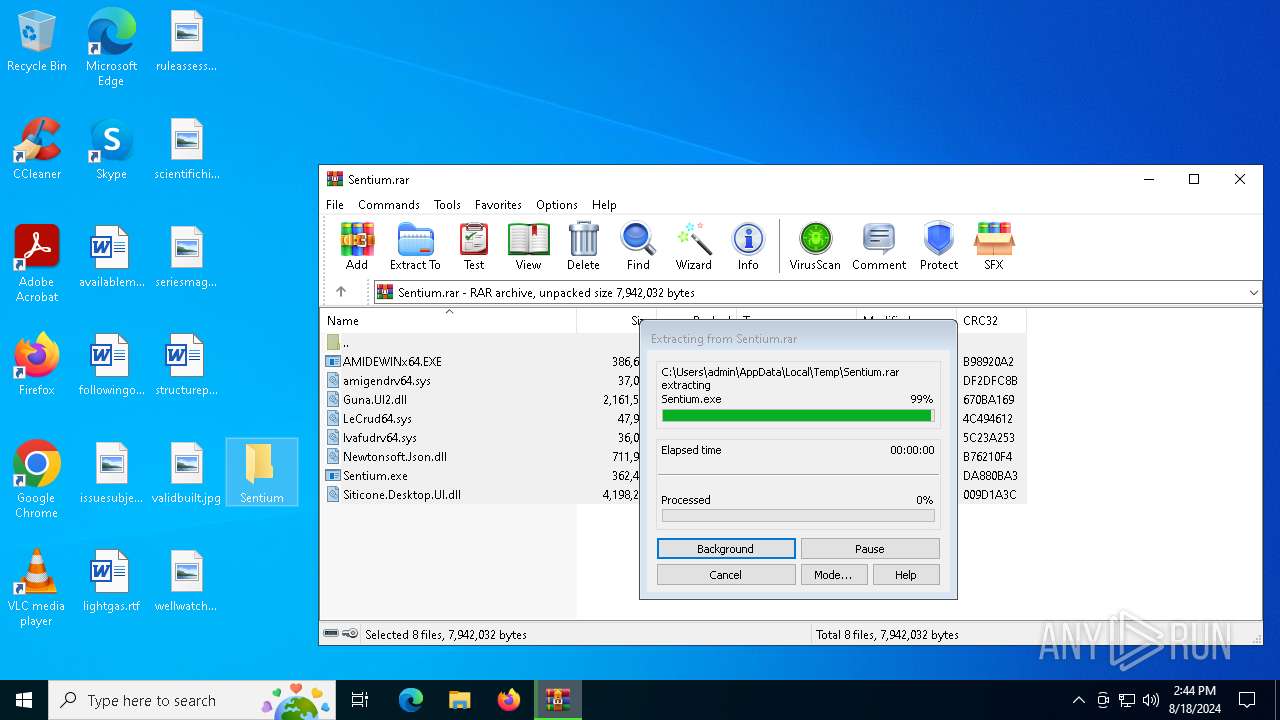
Task: Sort file list by Name column
Action: 449,321
